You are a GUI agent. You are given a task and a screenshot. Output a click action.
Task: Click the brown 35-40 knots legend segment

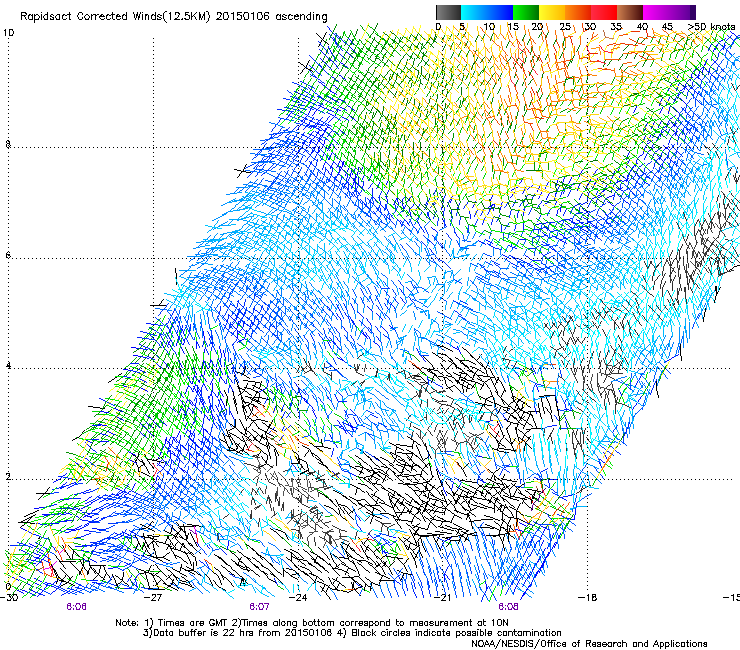coord(630,12)
